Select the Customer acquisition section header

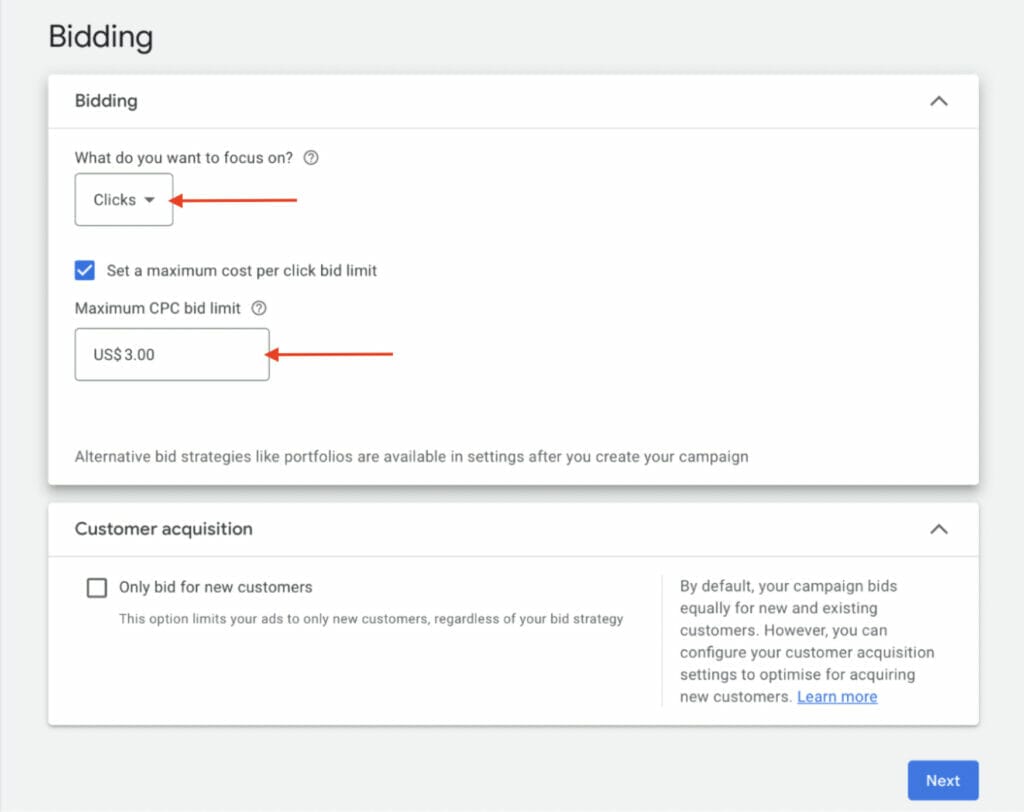[x=162, y=528]
